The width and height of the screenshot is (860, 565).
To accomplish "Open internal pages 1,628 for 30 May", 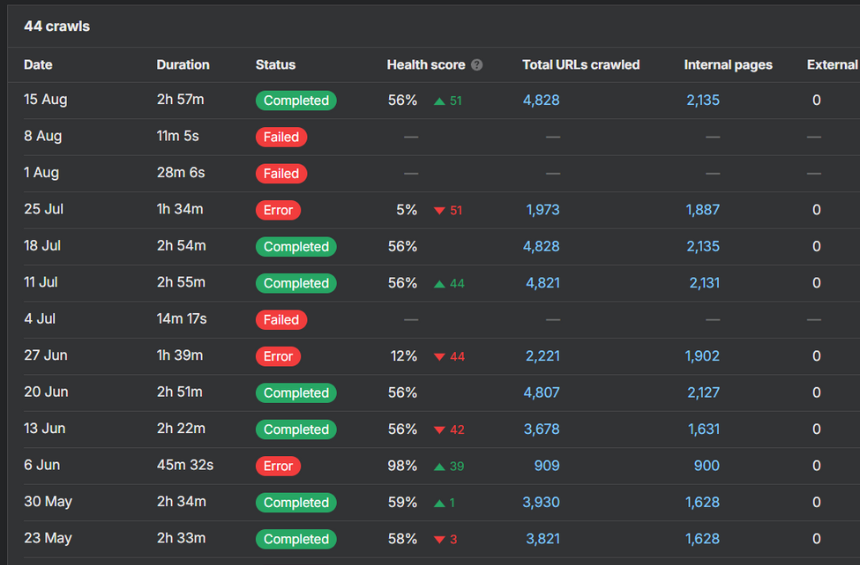I will [x=703, y=502].
